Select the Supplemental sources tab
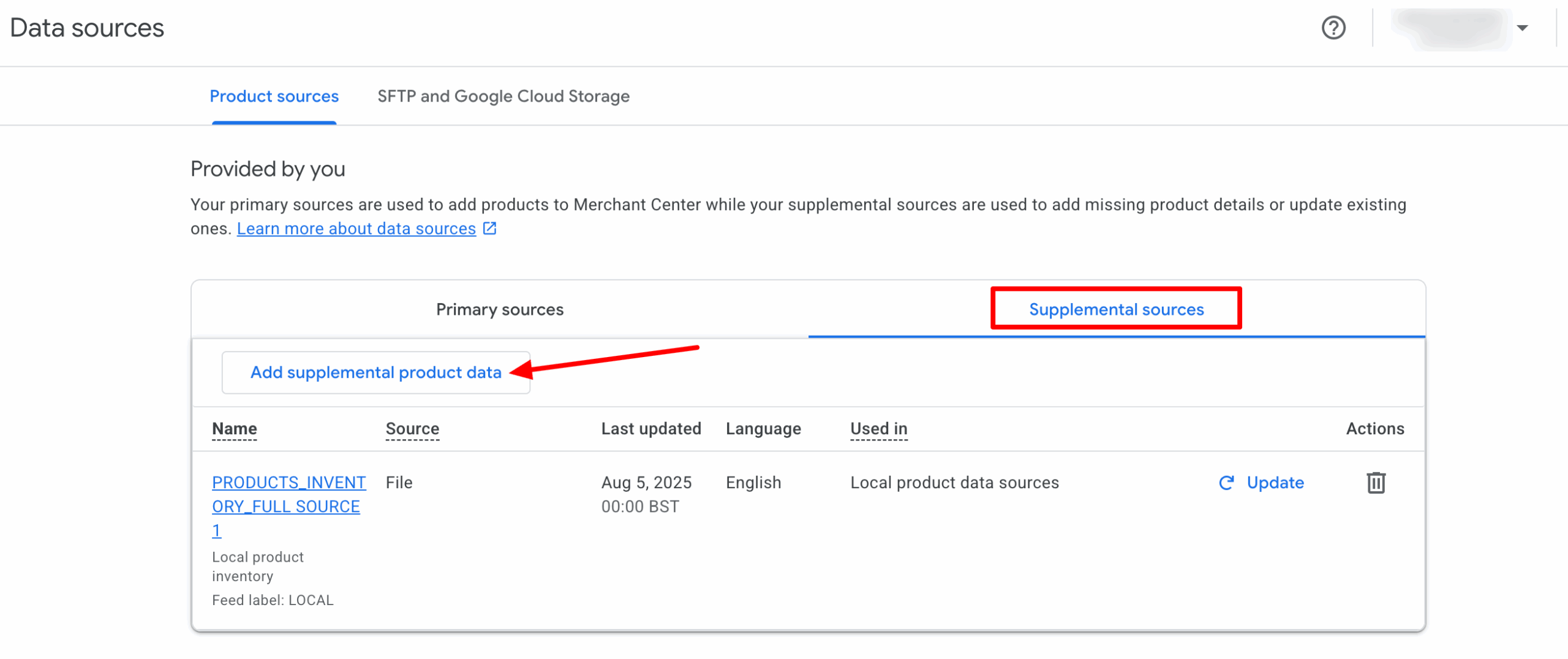The height and width of the screenshot is (659, 1568). [1115, 309]
